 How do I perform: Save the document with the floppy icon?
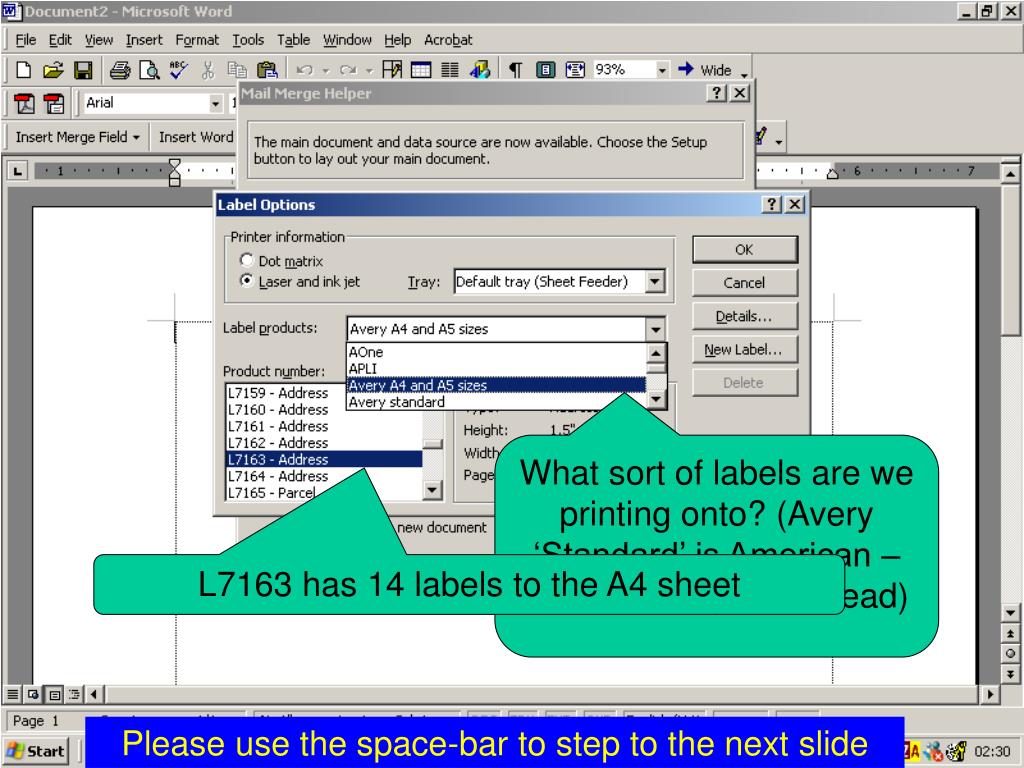tap(83, 70)
